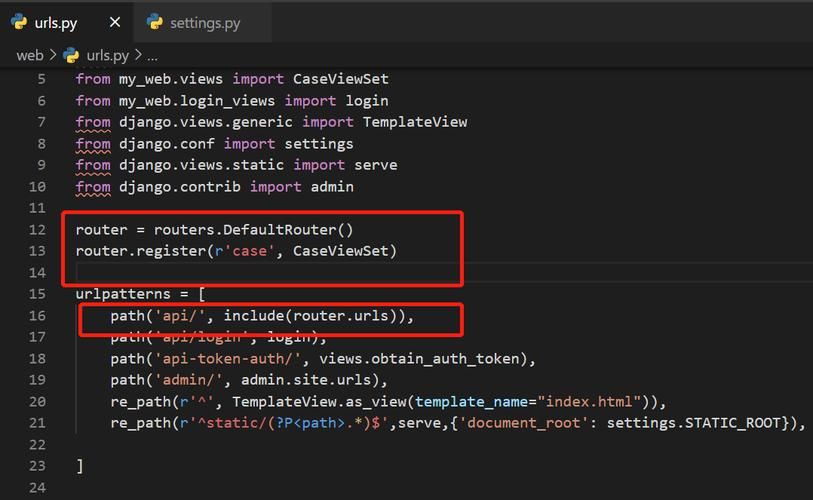Click 'admin' import on line 10
This screenshot has height=500, width=813.
[332, 187]
